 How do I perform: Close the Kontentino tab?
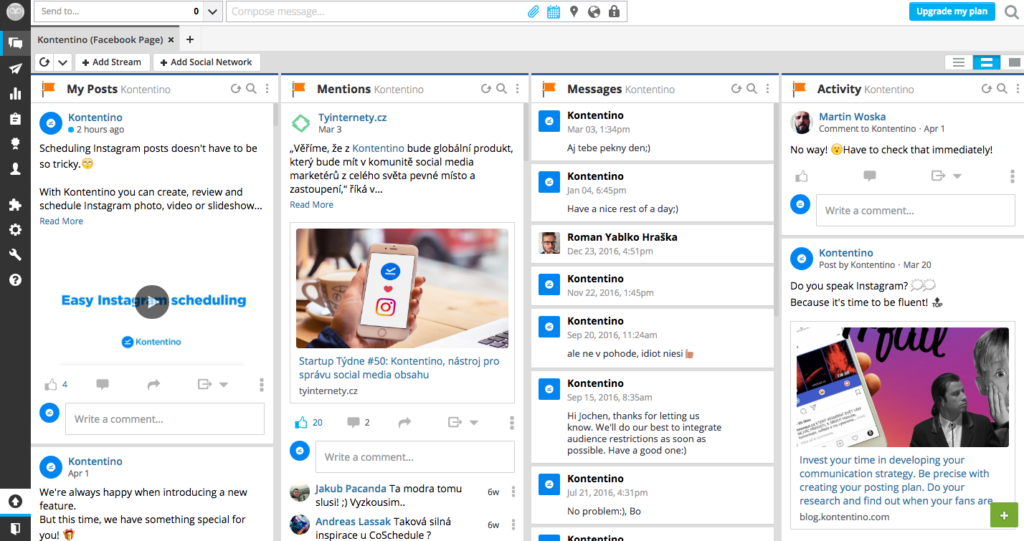(x=171, y=40)
